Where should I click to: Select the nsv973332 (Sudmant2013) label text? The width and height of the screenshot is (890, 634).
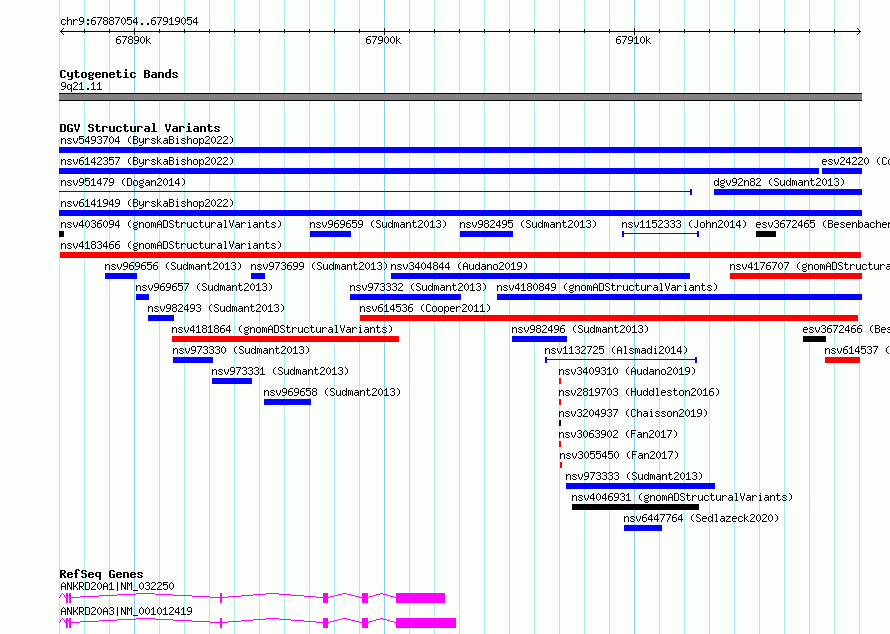pos(418,287)
